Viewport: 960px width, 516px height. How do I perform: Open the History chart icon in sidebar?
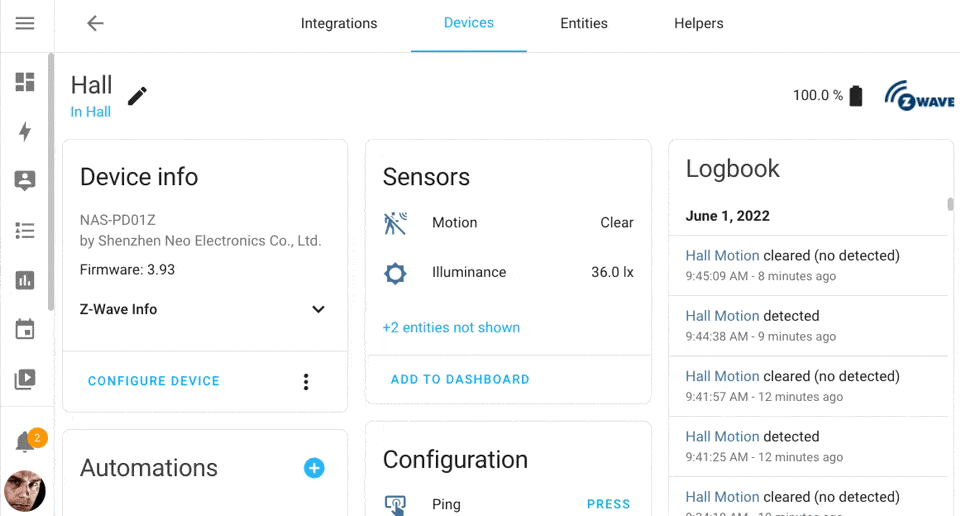coord(25,281)
